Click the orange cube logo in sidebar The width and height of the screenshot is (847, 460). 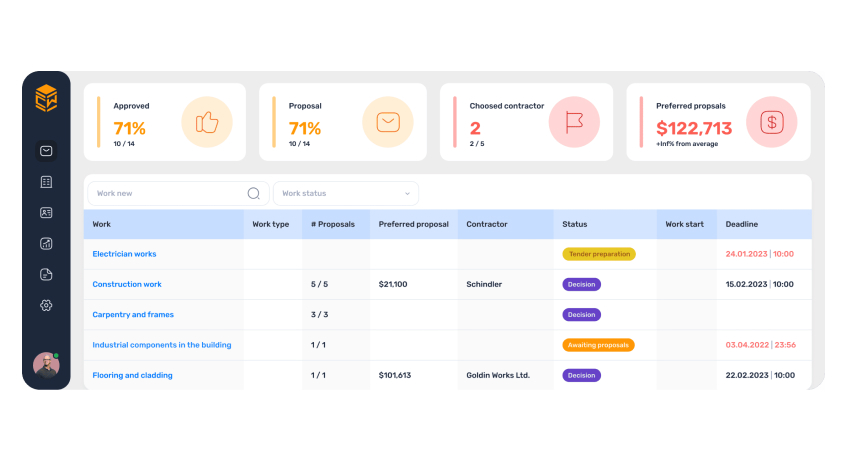point(46,98)
